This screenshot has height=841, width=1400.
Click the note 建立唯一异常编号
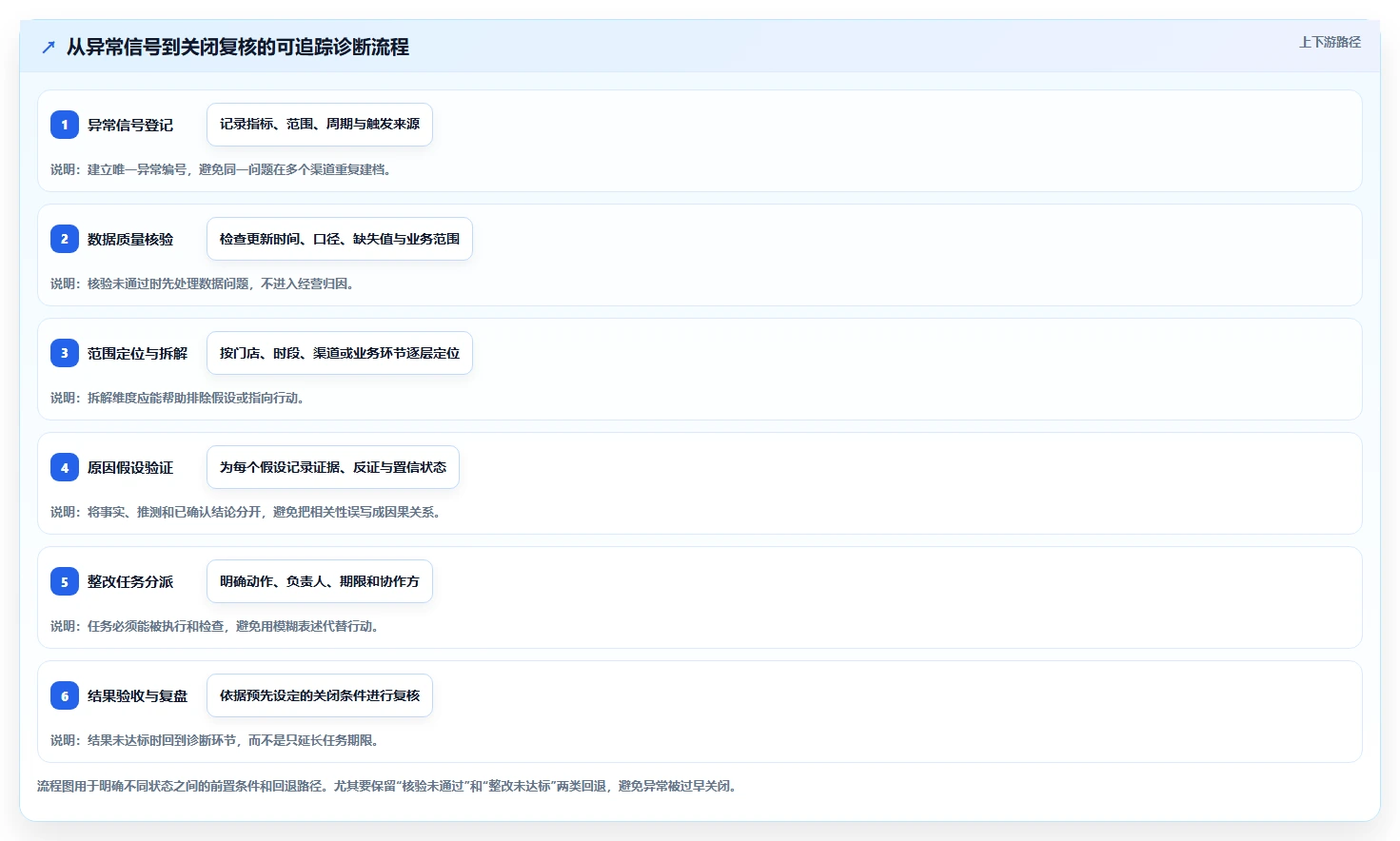click(137, 169)
